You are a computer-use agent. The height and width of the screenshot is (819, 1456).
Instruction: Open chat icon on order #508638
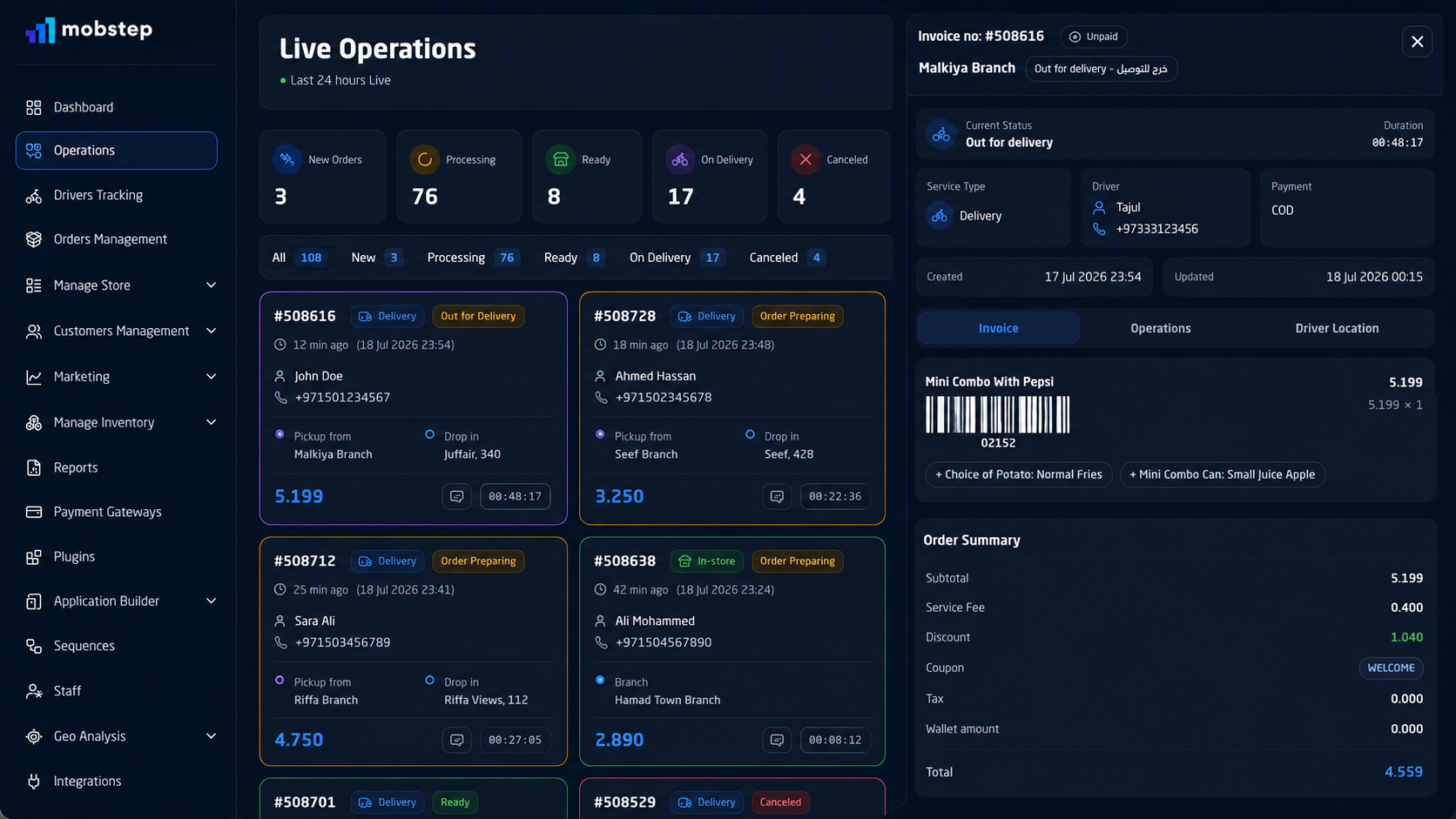point(777,740)
